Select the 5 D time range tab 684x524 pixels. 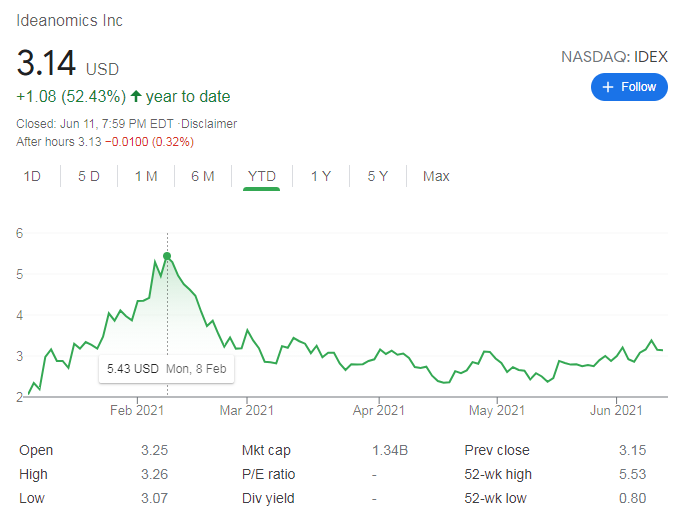[89, 176]
